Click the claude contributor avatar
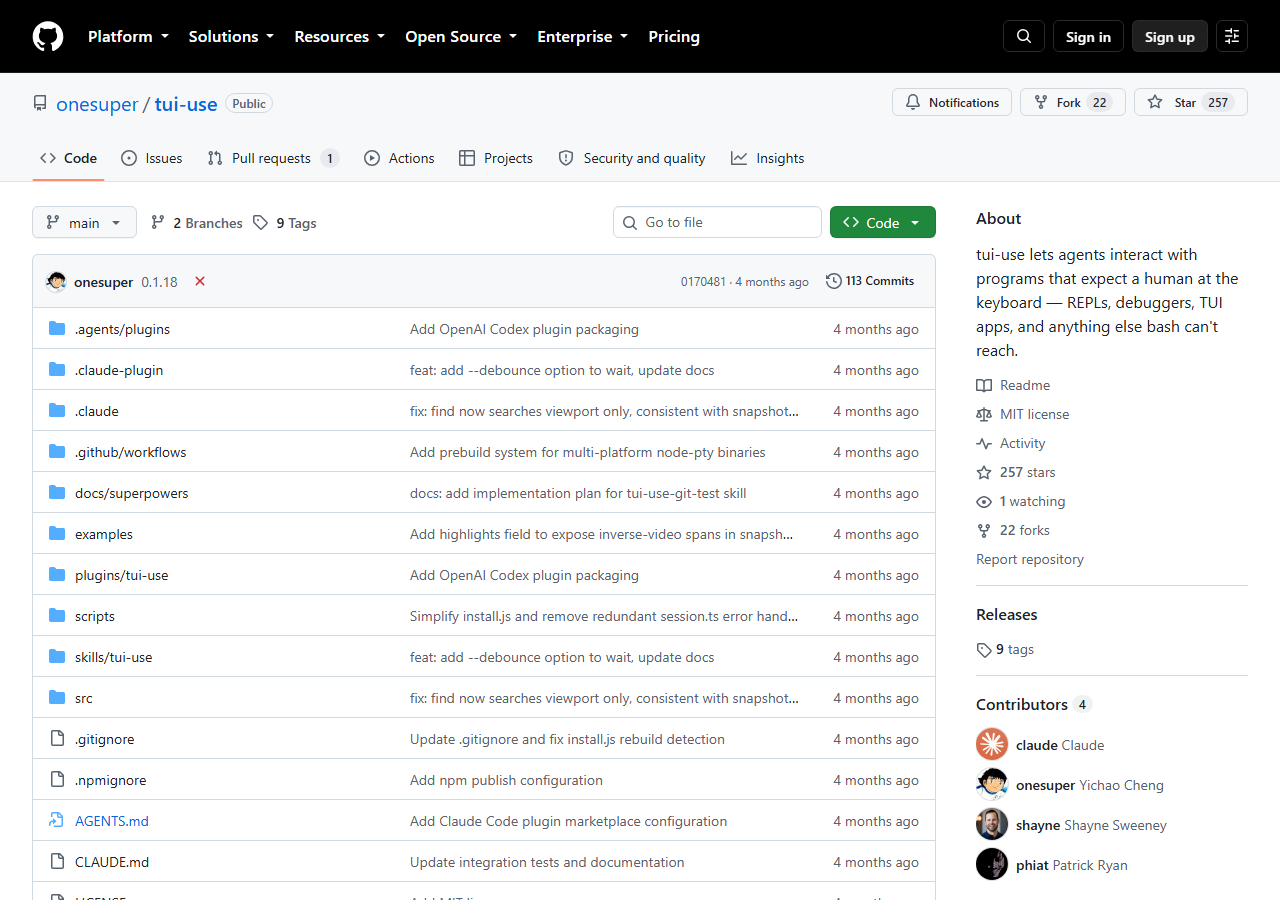This screenshot has width=1280, height=900. [992, 744]
